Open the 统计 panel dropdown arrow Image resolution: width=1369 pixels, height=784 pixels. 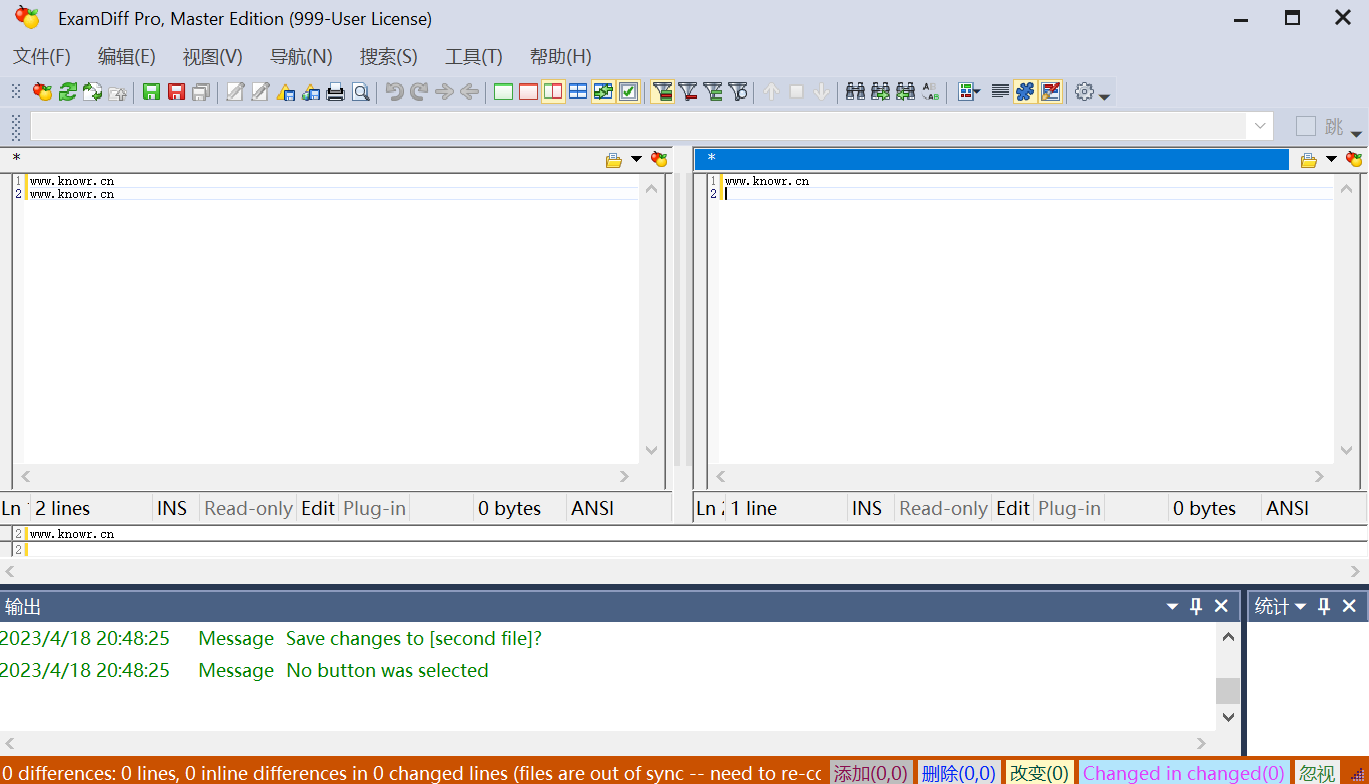[x=1301, y=607]
